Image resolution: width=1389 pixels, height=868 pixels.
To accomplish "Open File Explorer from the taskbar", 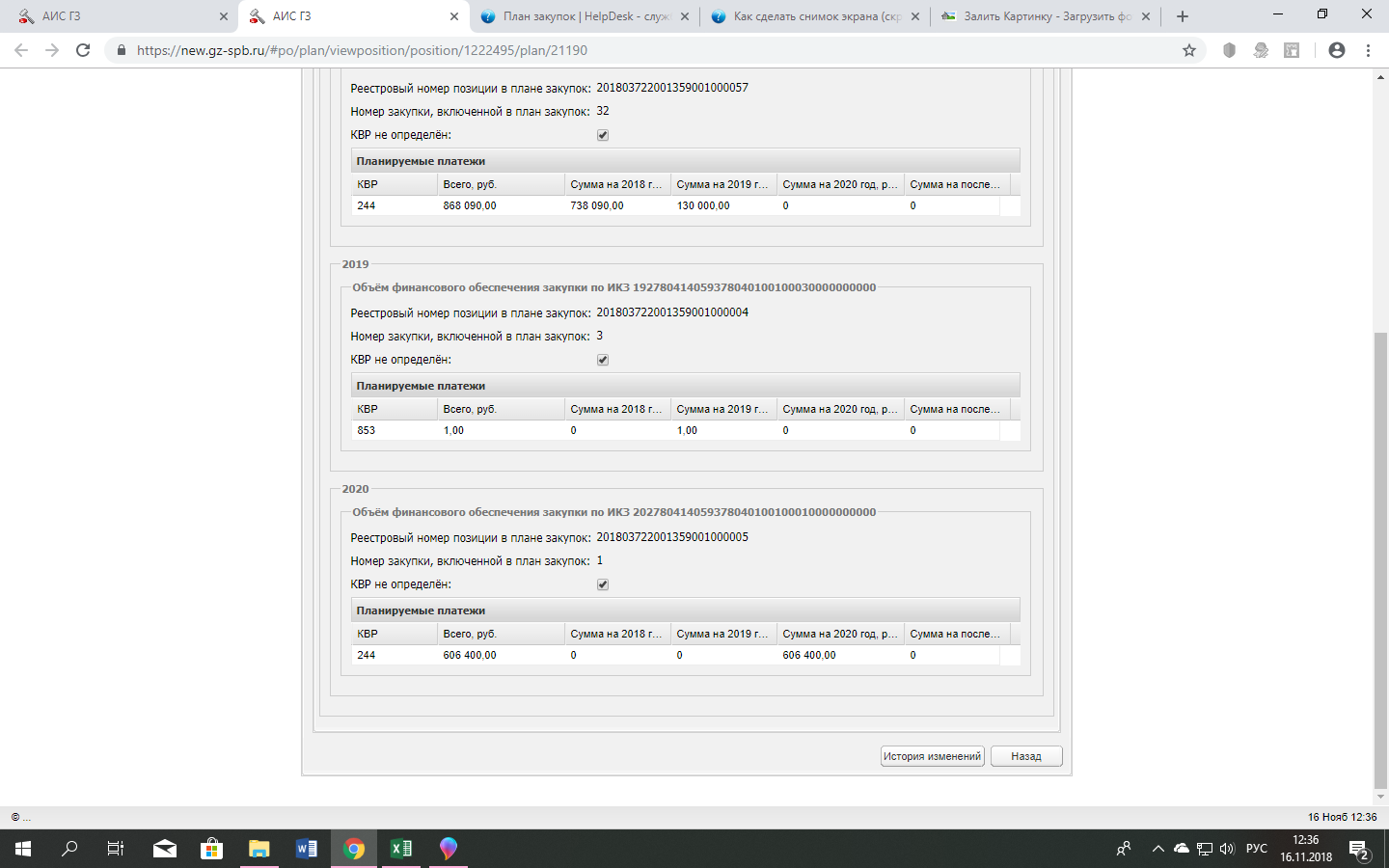I will [259, 849].
